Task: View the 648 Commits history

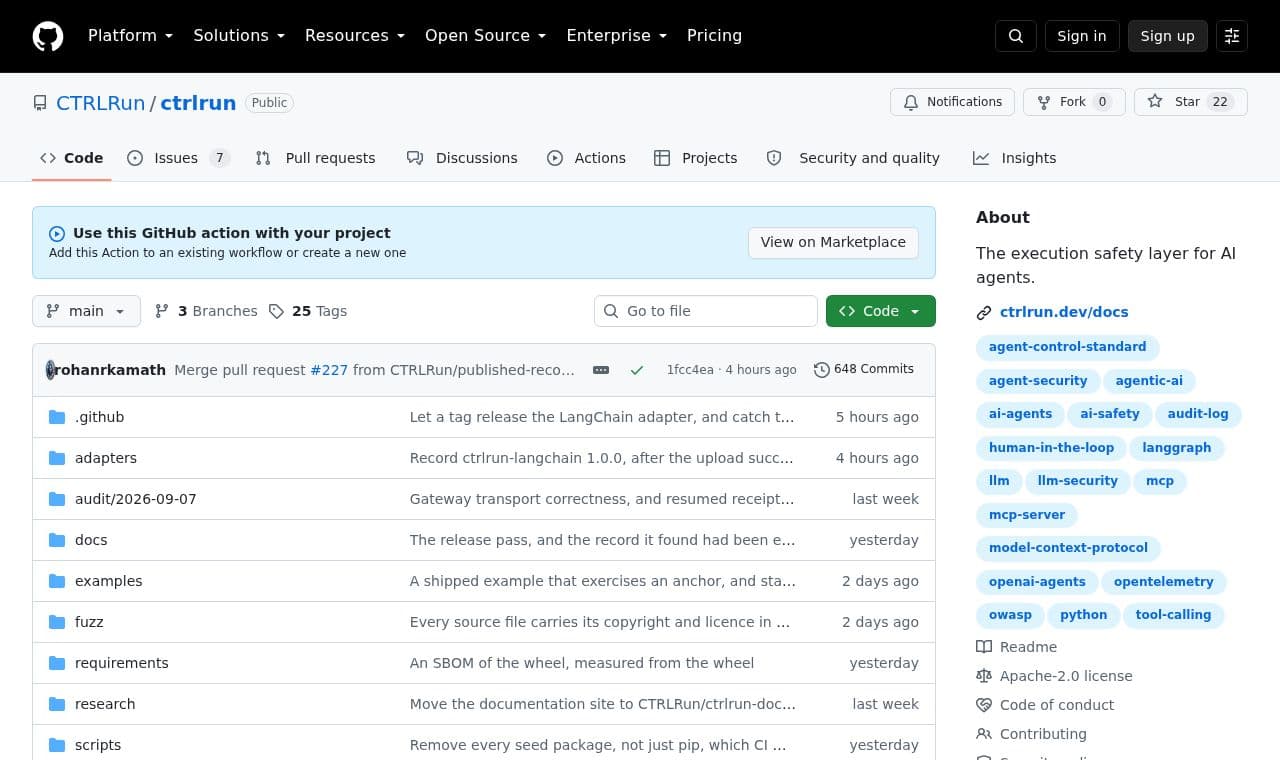Action: pos(864,370)
